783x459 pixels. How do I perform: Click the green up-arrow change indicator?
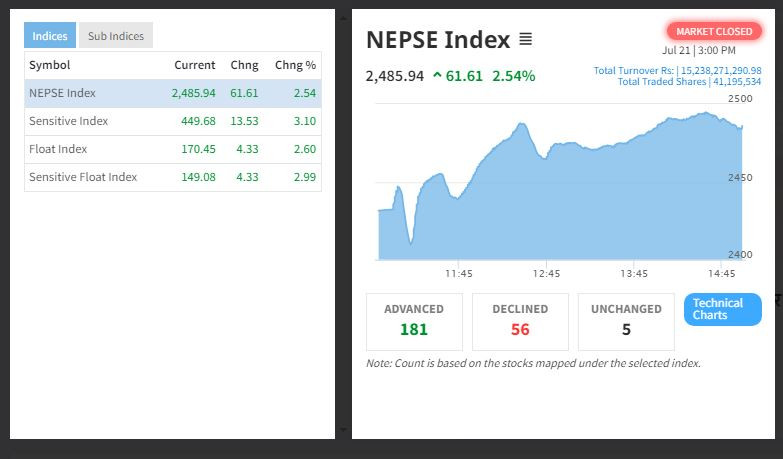437,76
